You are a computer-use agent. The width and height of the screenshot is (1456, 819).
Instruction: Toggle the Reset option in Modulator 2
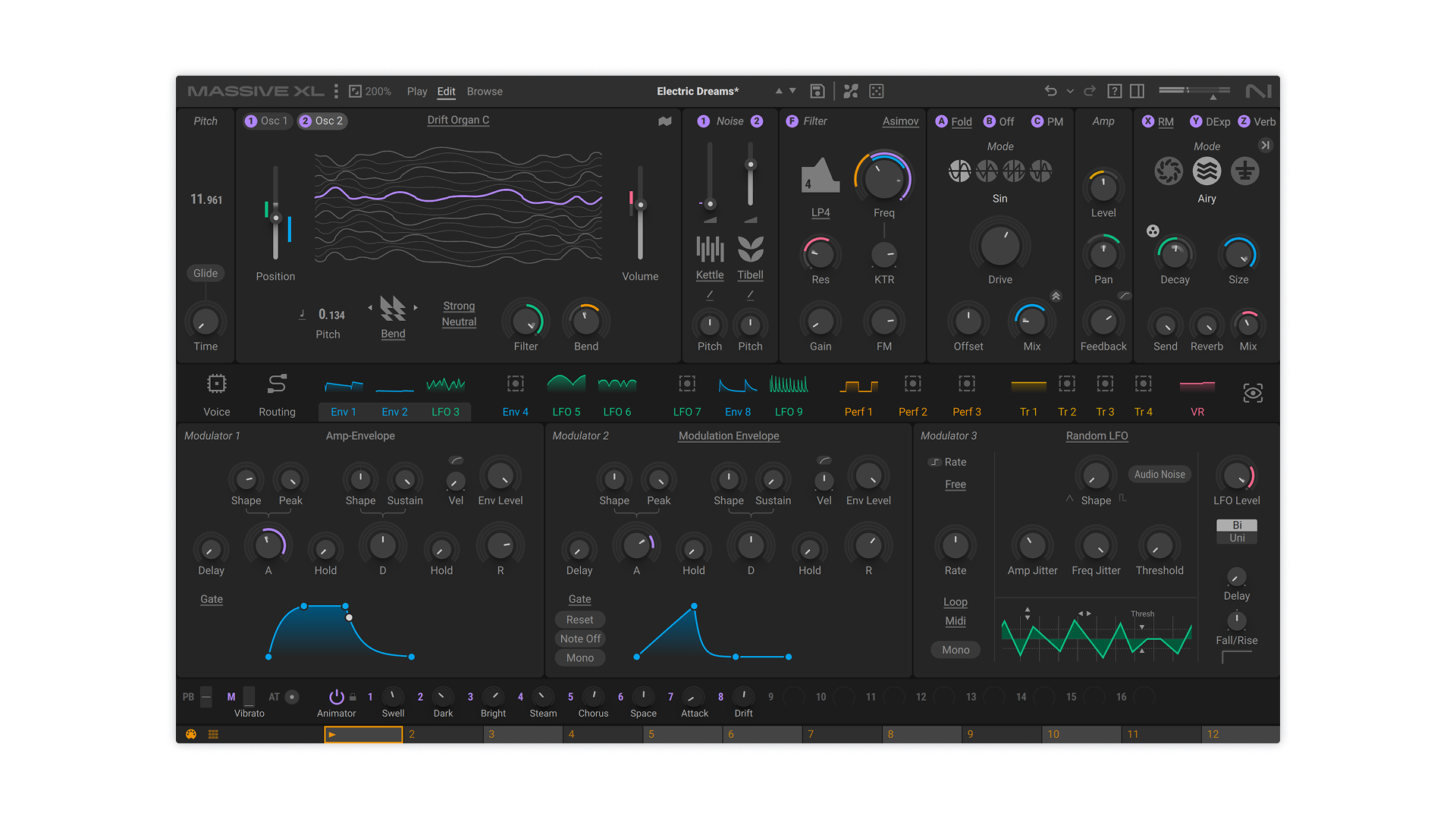[580, 620]
